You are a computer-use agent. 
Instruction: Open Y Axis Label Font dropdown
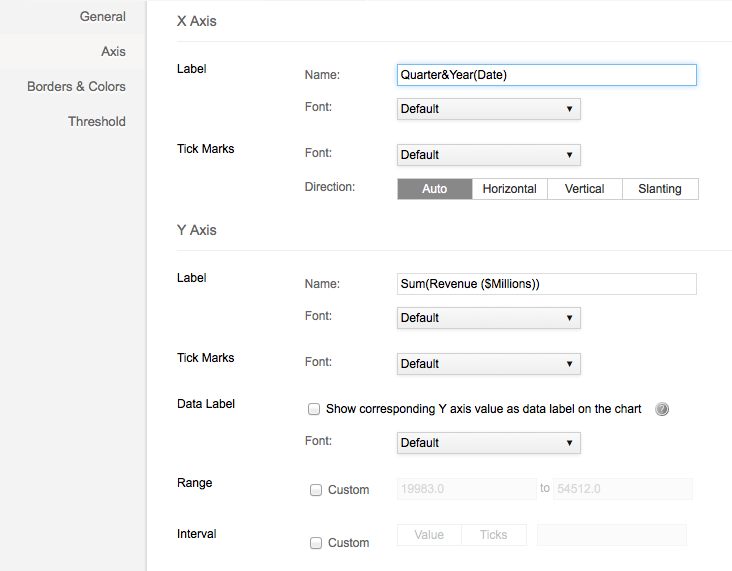(x=488, y=318)
